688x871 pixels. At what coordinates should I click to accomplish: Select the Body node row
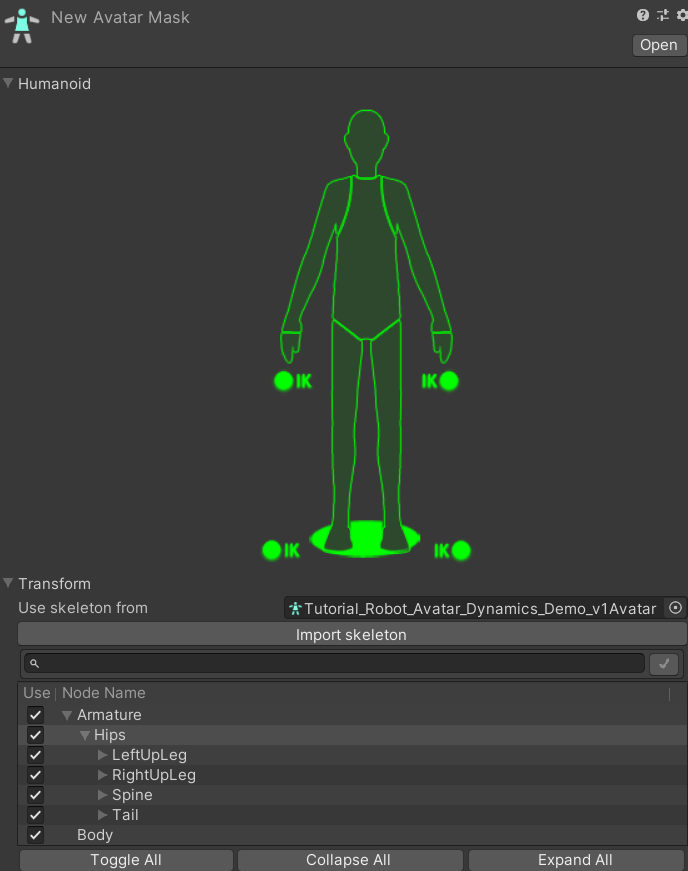[x=352, y=835]
